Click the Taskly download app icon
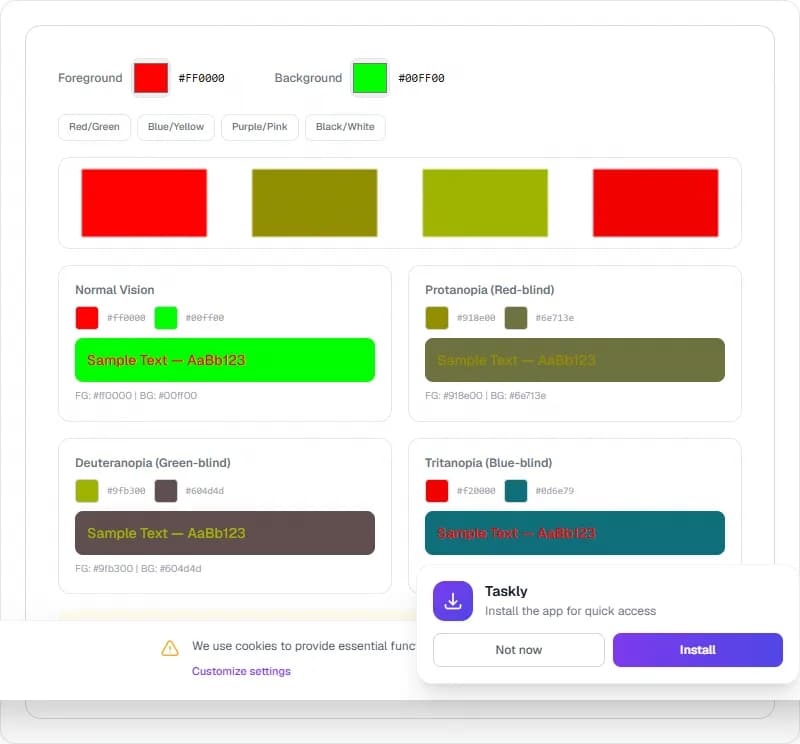 pos(453,601)
